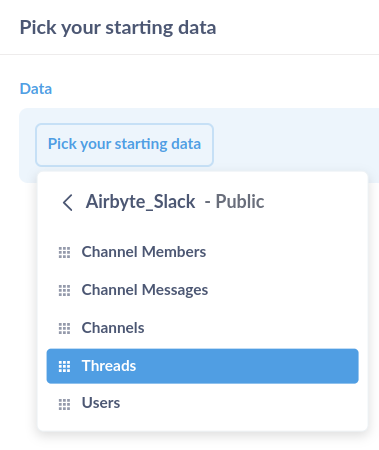The height and width of the screenshot is (450, 379).
Task: Click the table grid icon beside Channel Members
Action: point(64,252)
